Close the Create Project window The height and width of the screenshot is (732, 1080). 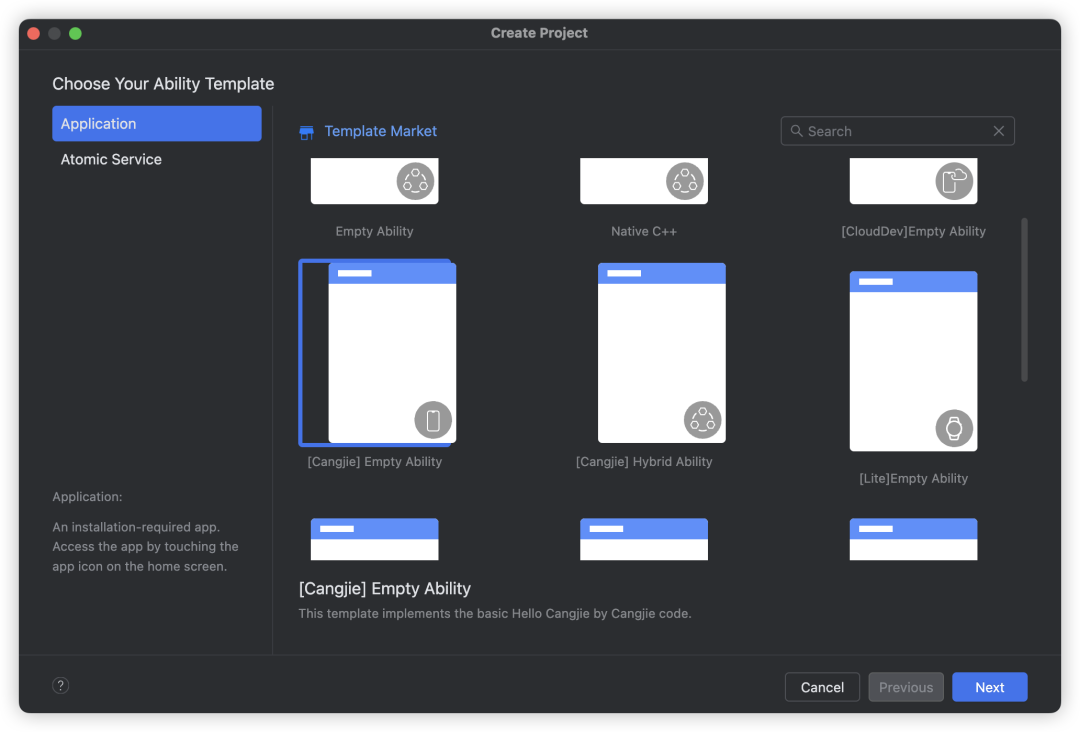tap(34, 33)
